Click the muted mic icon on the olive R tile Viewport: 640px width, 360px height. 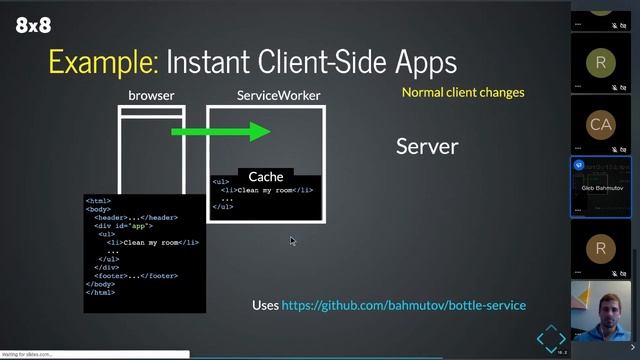[x=614, y=87]
